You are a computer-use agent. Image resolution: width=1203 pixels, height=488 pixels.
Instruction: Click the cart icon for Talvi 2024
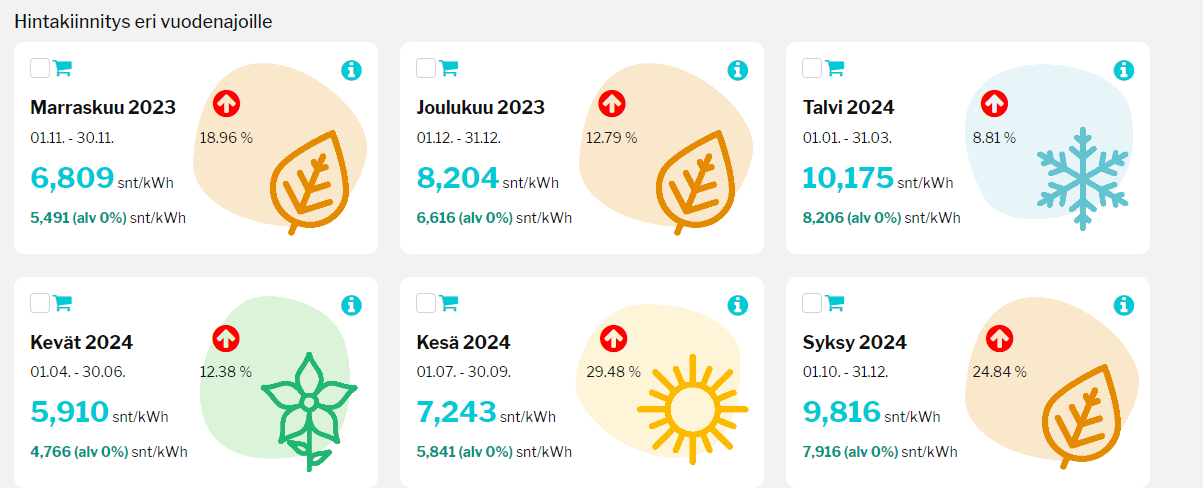click(834, 68)
